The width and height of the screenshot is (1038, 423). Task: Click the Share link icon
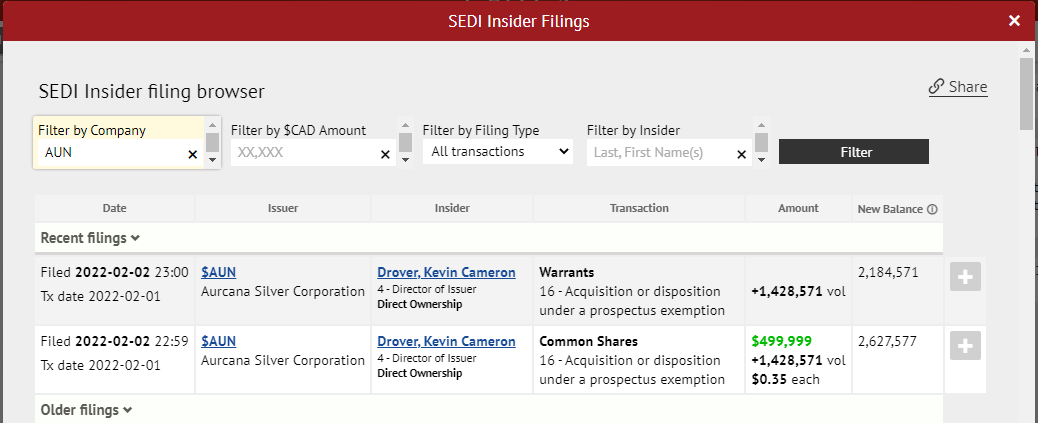[937, 87]
